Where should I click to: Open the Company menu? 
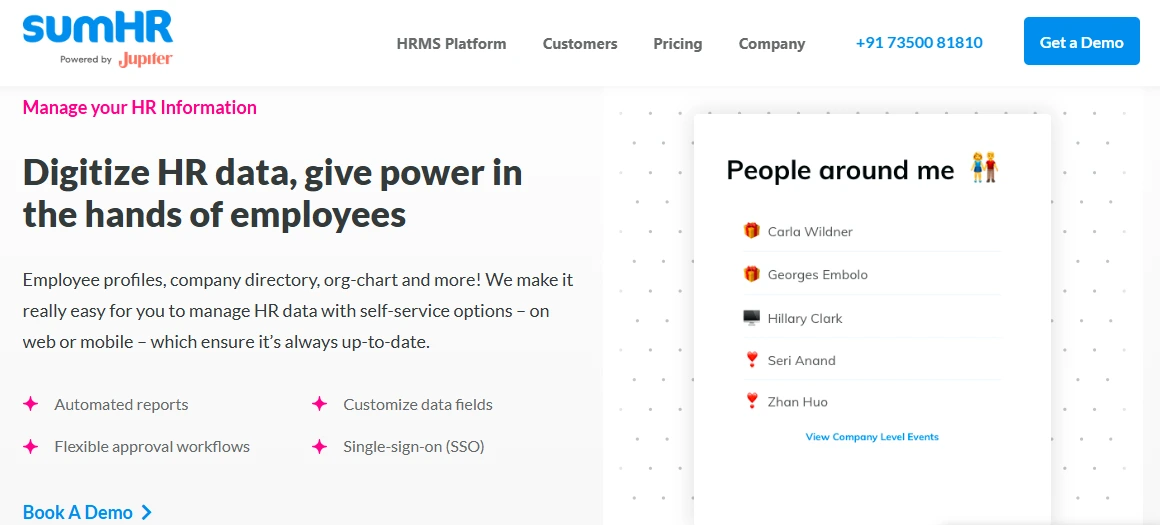772,44
